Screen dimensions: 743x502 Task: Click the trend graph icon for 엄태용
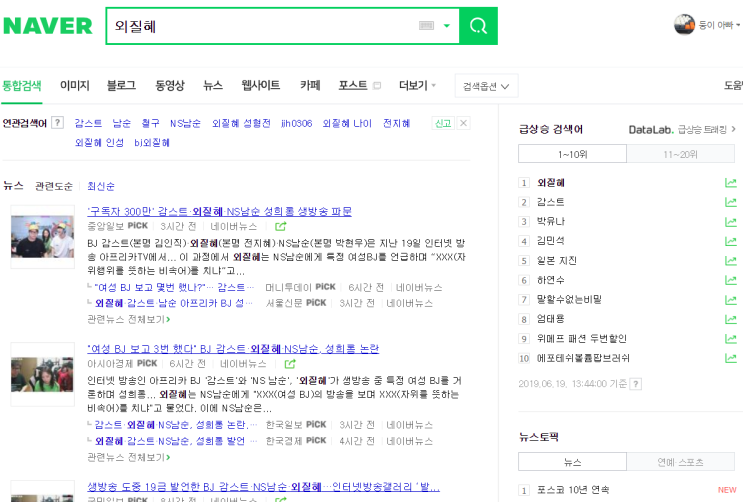[731, 319]
